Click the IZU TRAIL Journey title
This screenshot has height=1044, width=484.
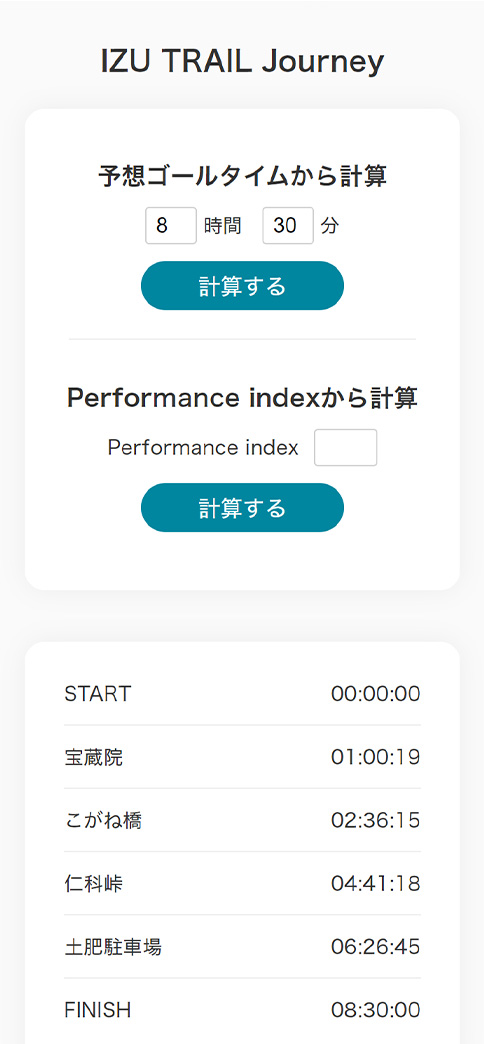click(242, 62)
